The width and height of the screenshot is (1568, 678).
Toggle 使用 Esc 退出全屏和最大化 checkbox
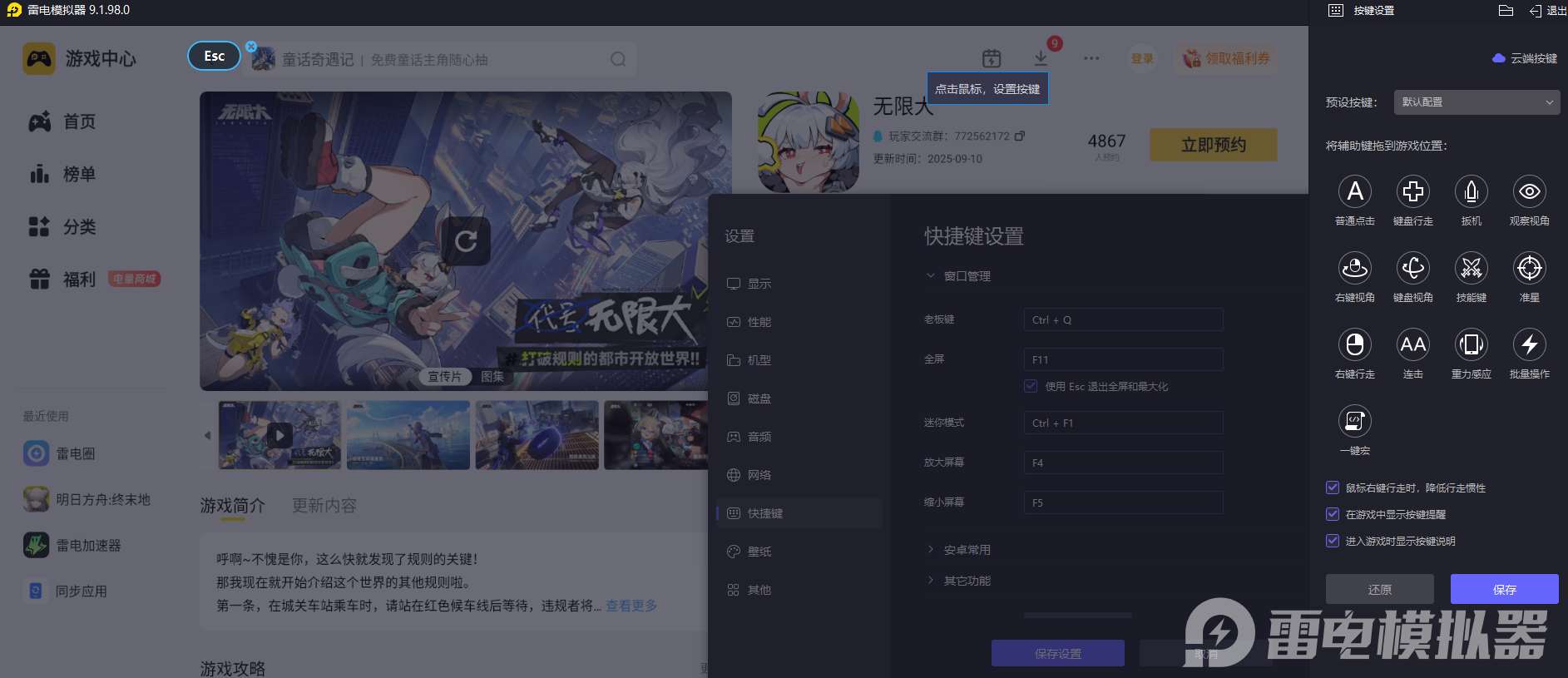(1031, 386)
